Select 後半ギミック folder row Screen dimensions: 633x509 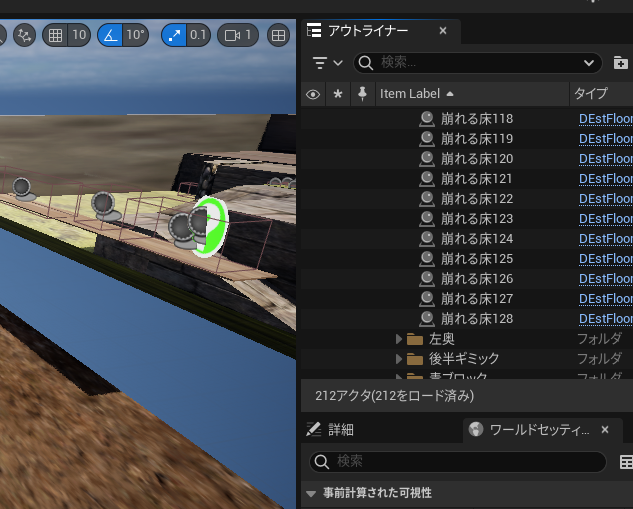[x=467, y=359]
